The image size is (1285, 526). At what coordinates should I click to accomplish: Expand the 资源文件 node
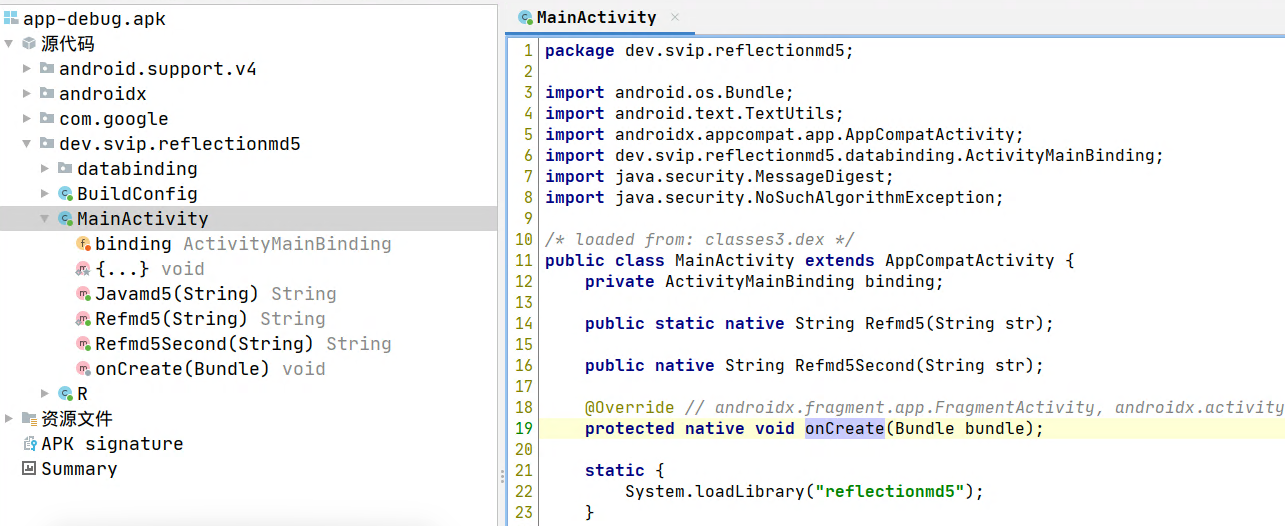click(9, 419)
